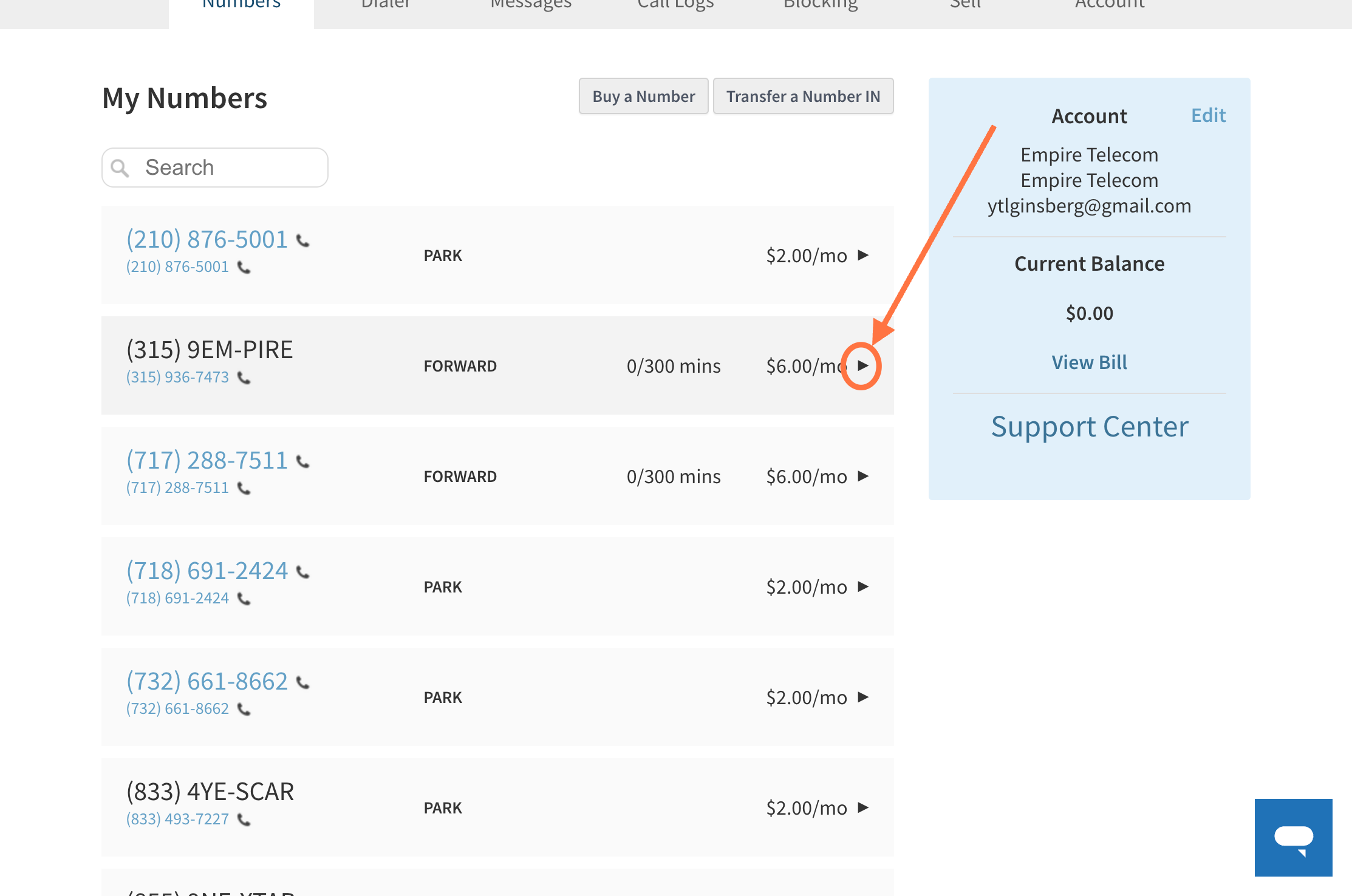Open the View Bill link

tap(1089, 362)
